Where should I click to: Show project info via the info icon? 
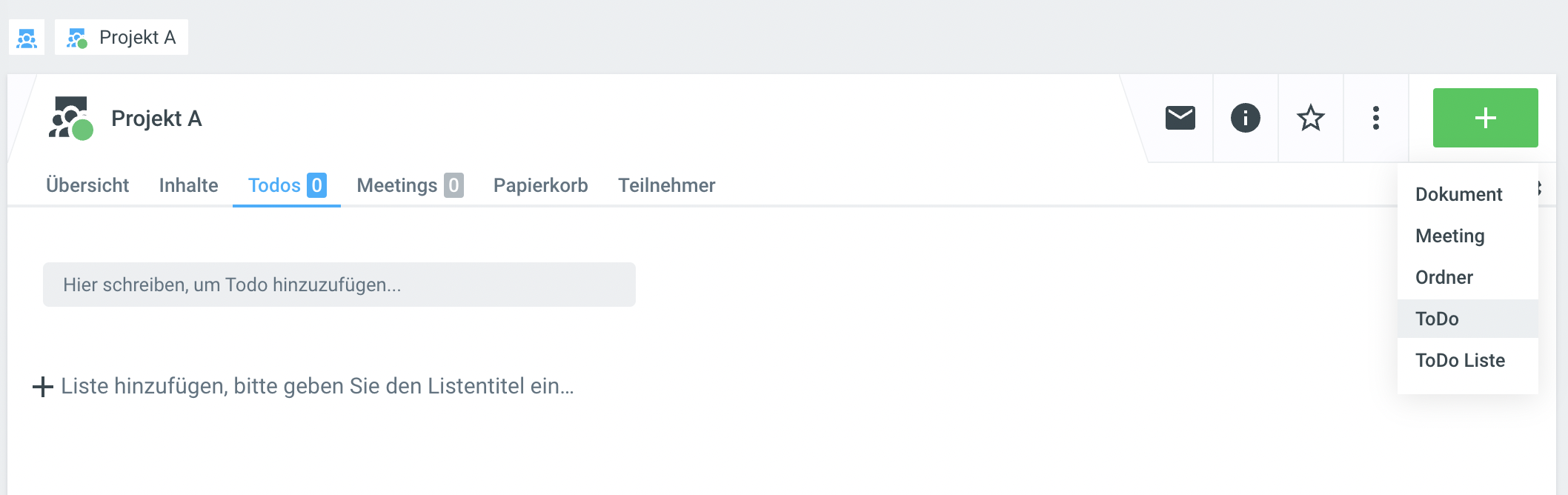tap(1245, 118)
